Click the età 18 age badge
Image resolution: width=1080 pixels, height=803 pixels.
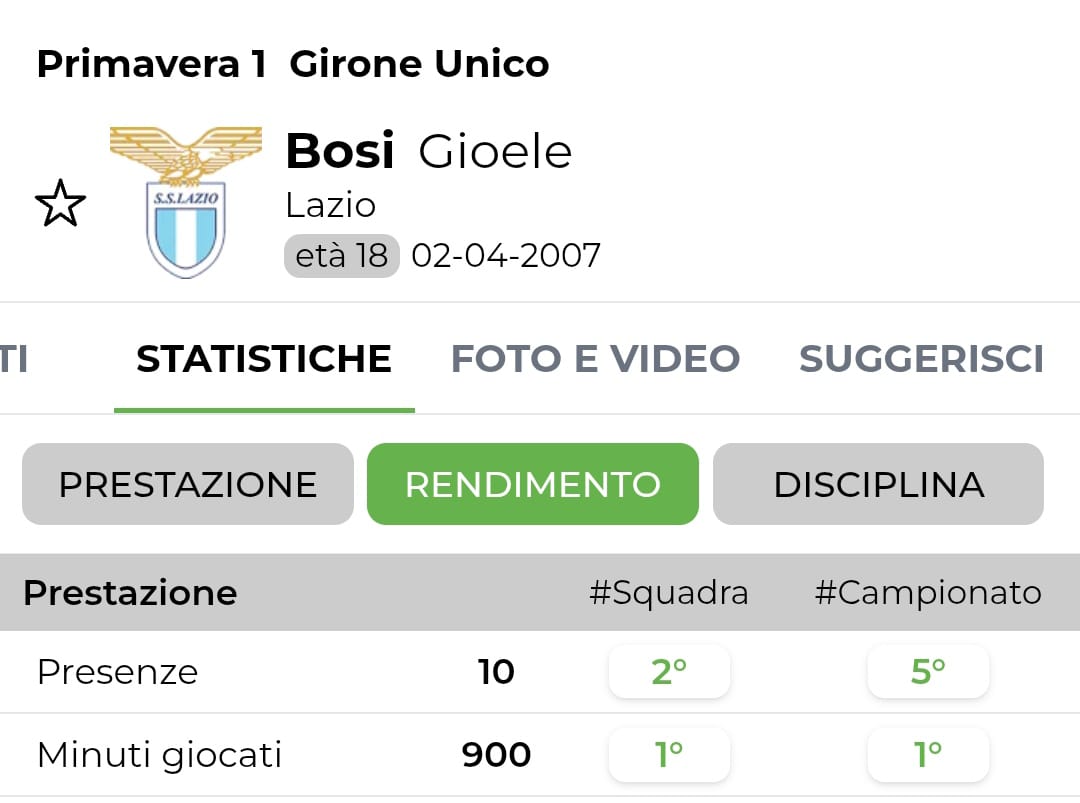pos(341,256)
